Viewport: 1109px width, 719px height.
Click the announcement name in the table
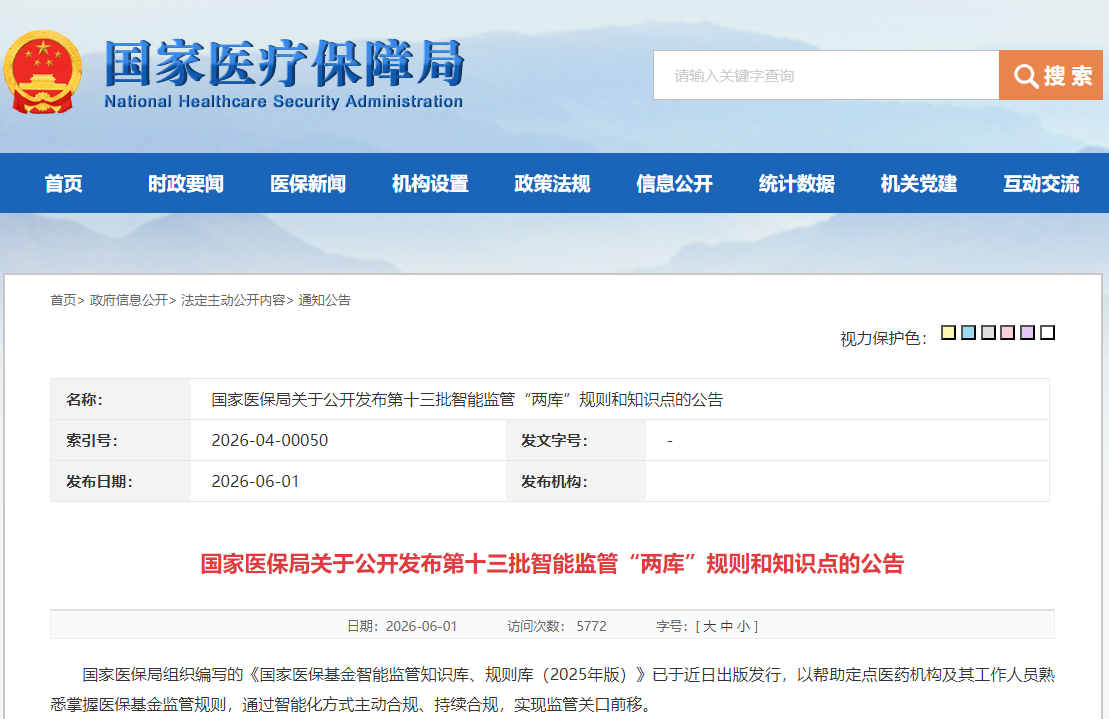pyautogui.click(x=467, y=399)
